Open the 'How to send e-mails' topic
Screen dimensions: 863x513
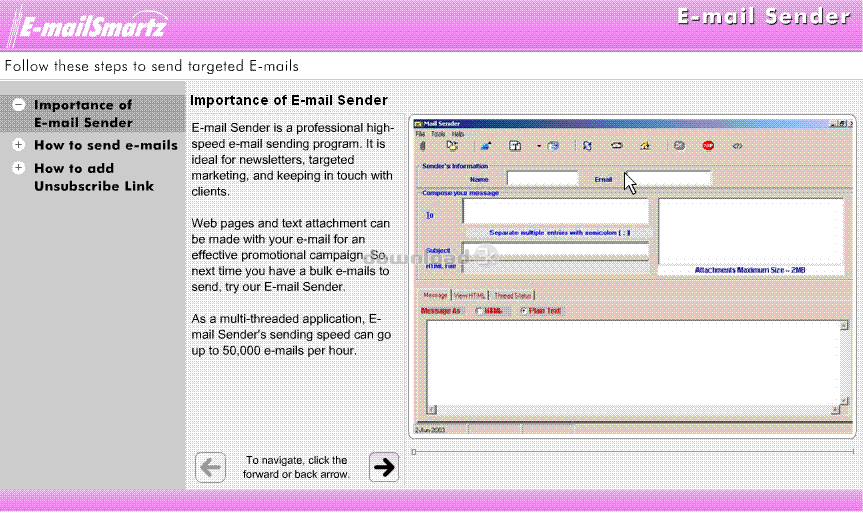[106, 145]
